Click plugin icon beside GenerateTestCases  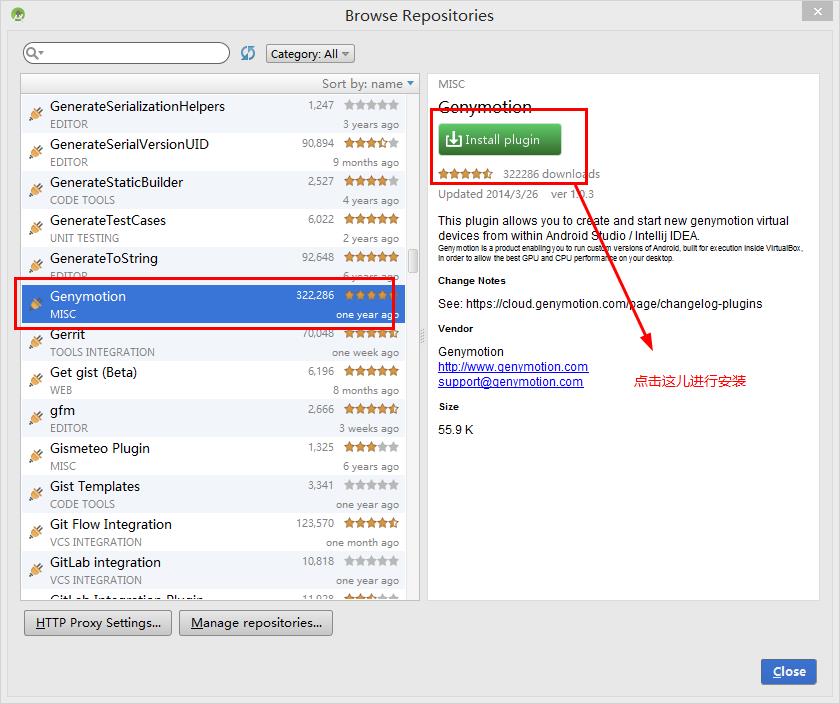[36, 228]
